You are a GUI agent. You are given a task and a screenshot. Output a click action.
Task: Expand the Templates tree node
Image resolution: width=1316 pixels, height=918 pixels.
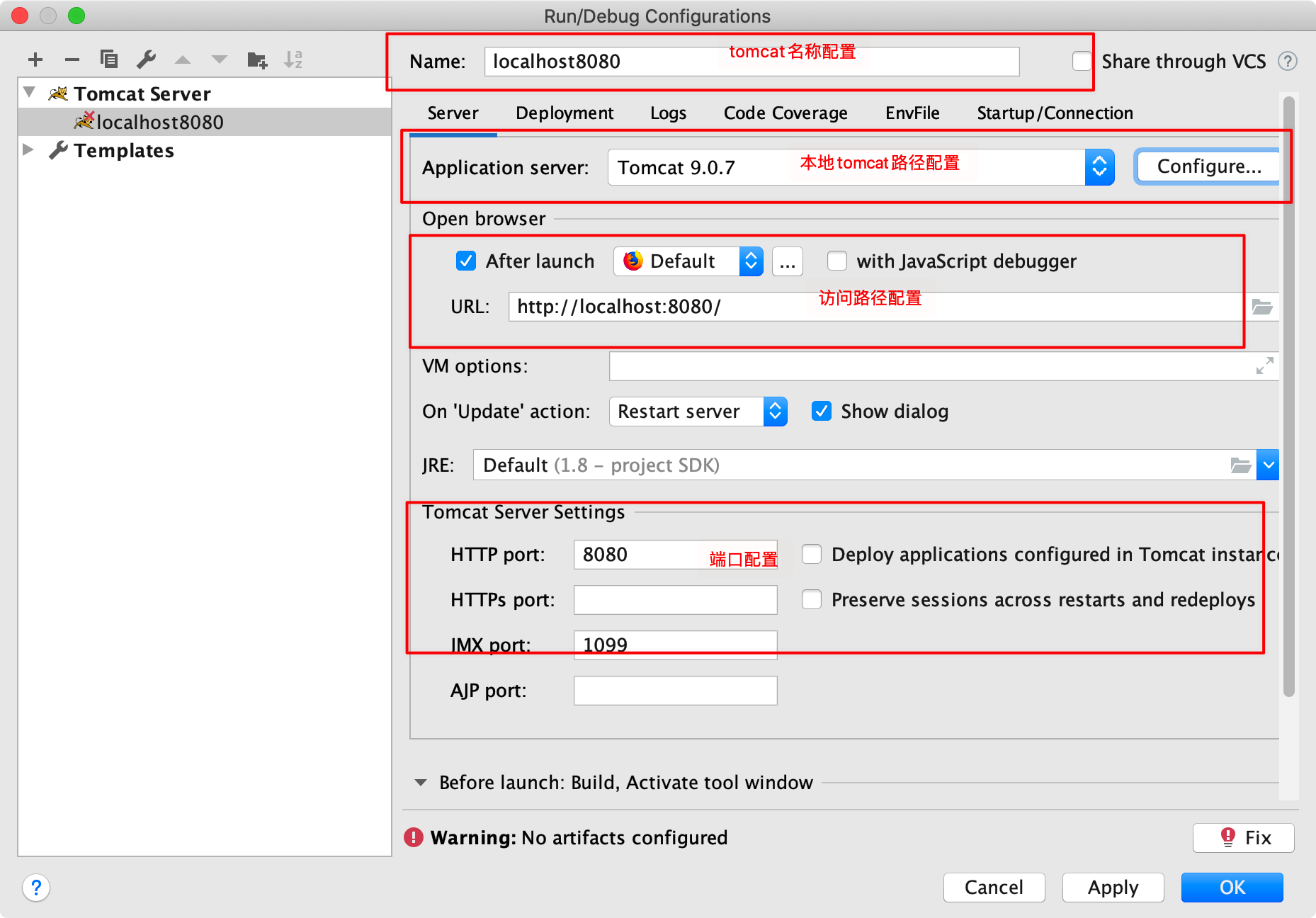pyautogui.click(x=28, y=149)
